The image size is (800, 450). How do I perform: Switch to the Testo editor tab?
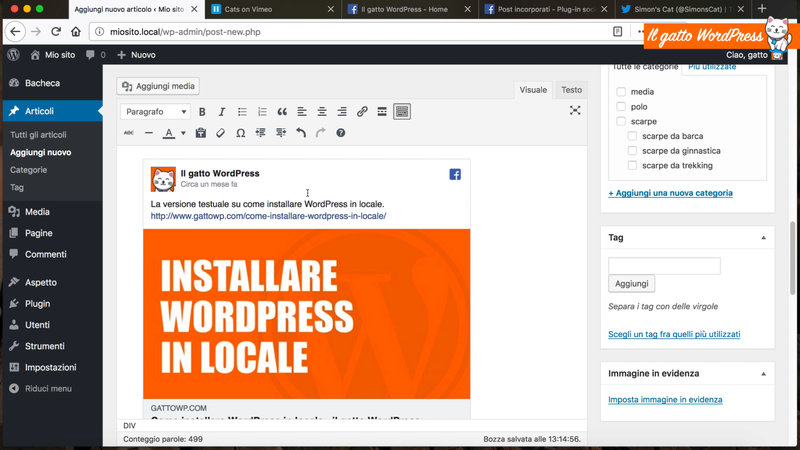[571, 90]
